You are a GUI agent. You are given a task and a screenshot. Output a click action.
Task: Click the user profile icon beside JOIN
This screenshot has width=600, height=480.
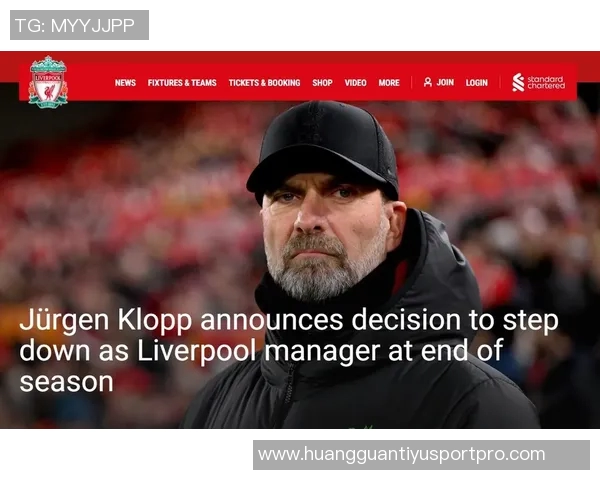(x=427, y=82)
